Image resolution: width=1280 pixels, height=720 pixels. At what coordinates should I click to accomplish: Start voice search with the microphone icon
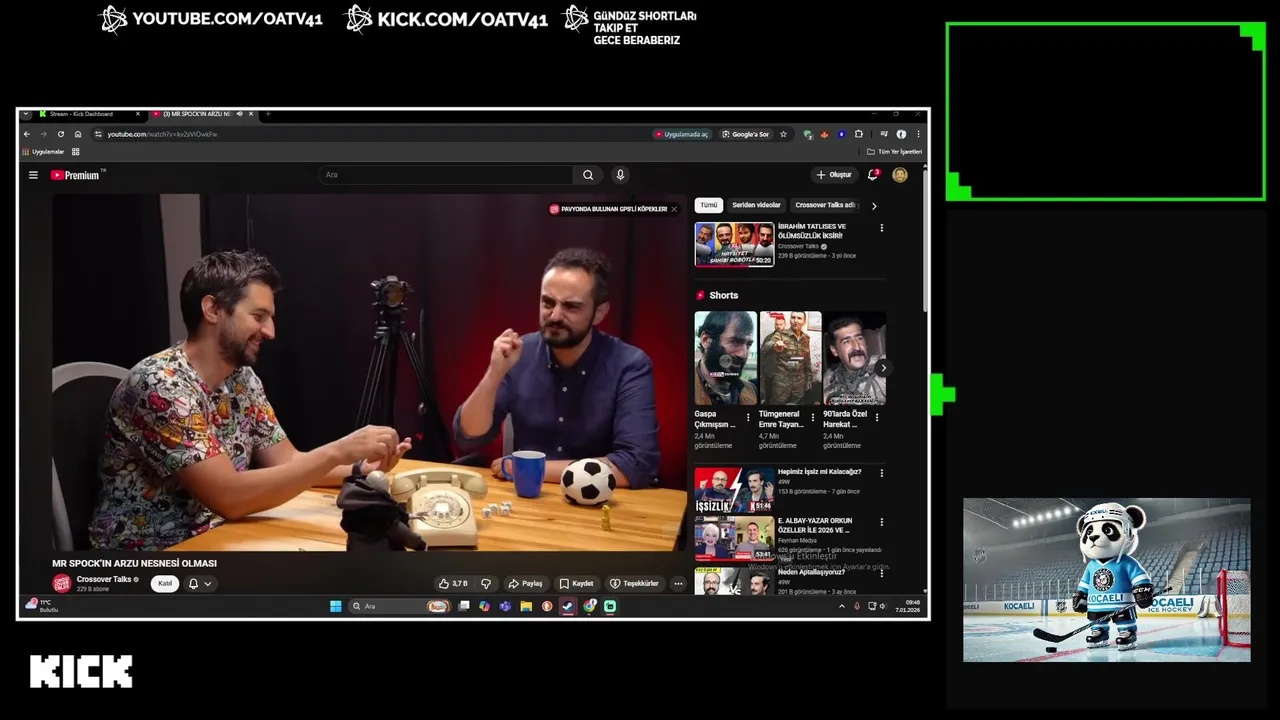[x=620, y=175]
